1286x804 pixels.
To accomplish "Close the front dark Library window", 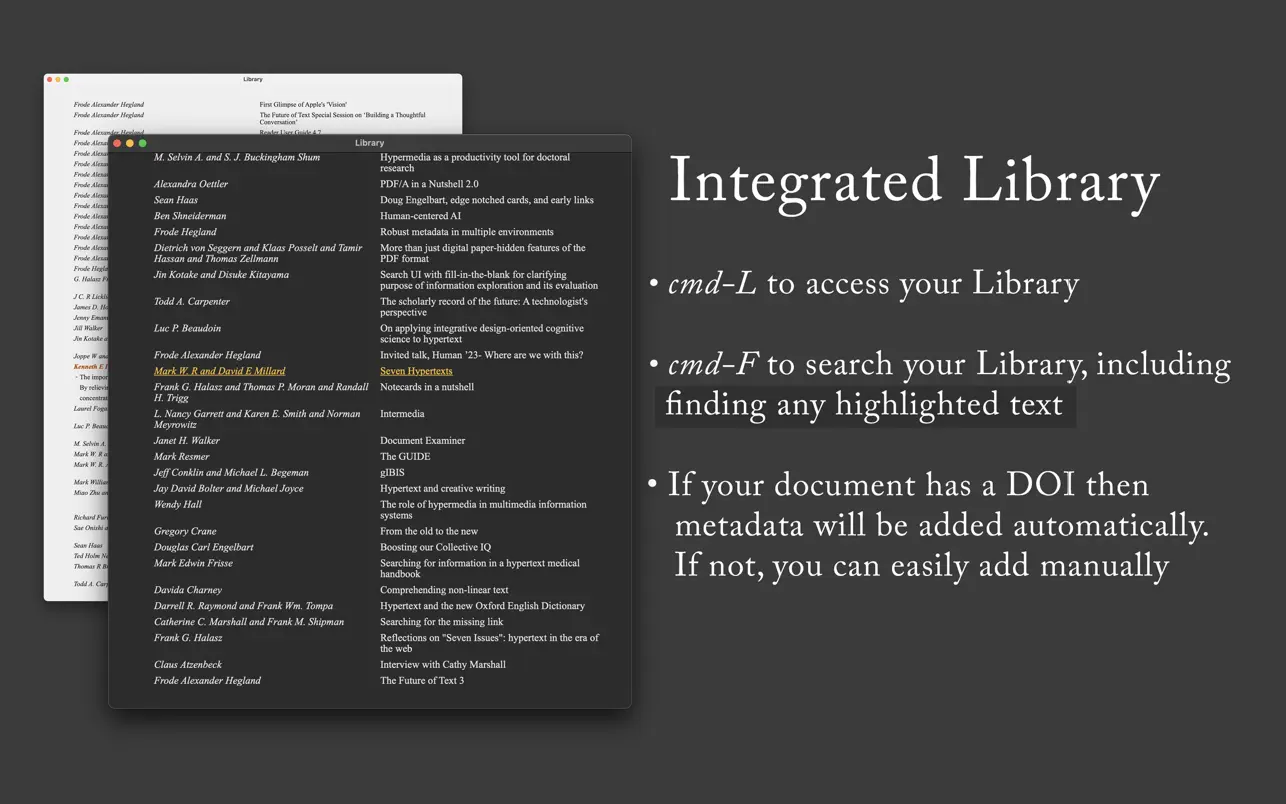I will click(117, 143).
